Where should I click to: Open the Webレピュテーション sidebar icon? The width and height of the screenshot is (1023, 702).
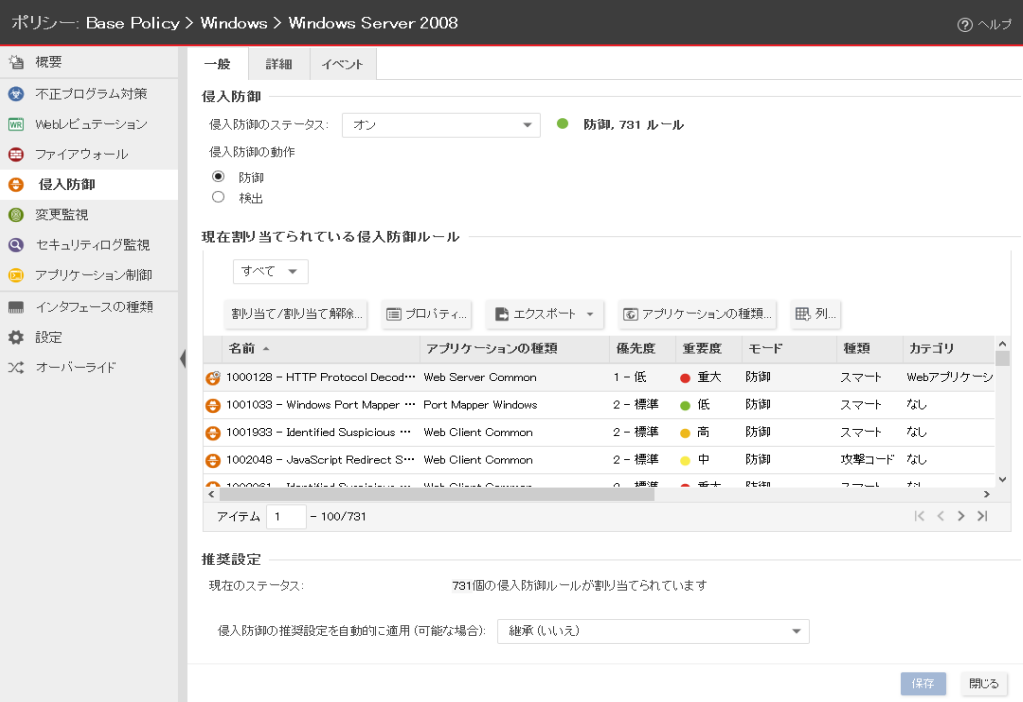click(15, 124)
